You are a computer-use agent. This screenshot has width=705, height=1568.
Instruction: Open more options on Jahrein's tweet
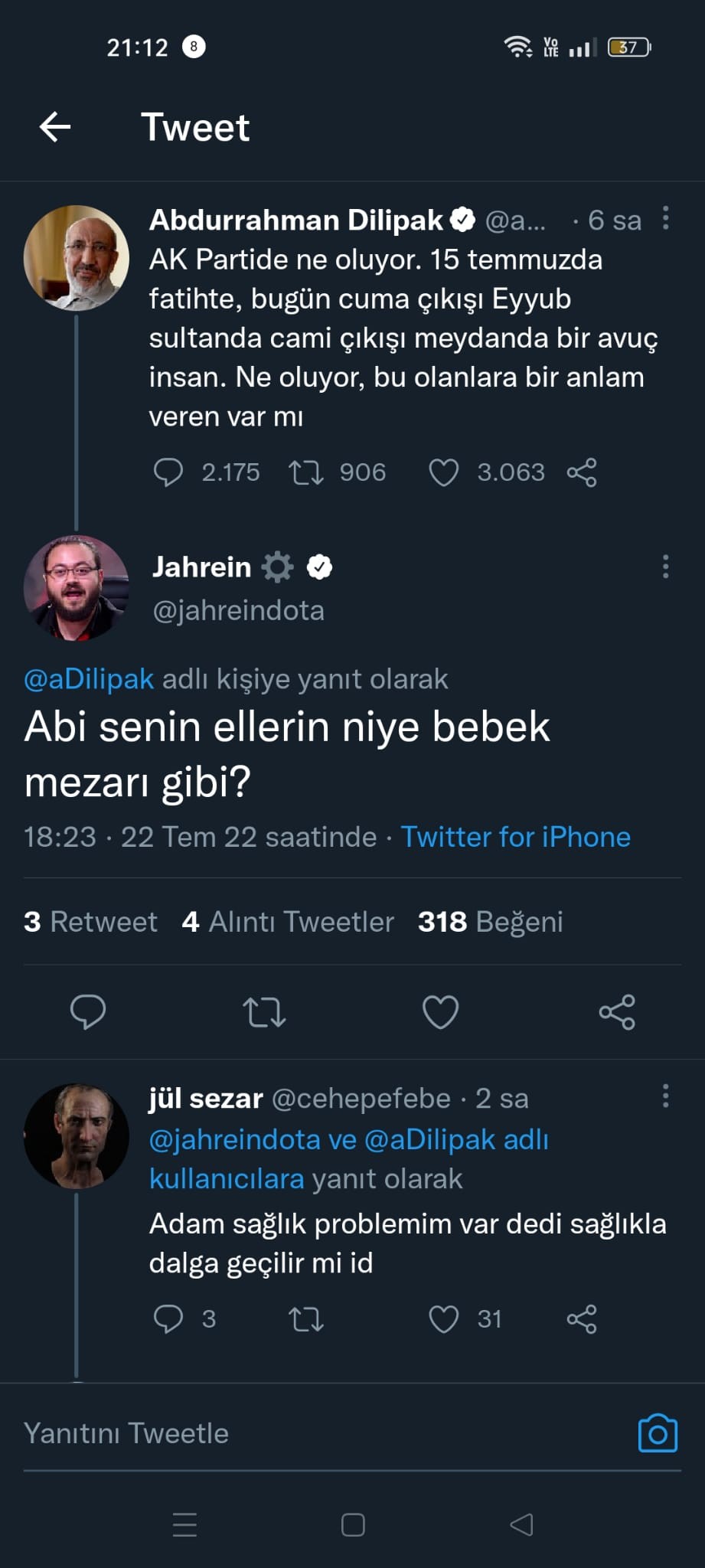(x=665, y=567)
